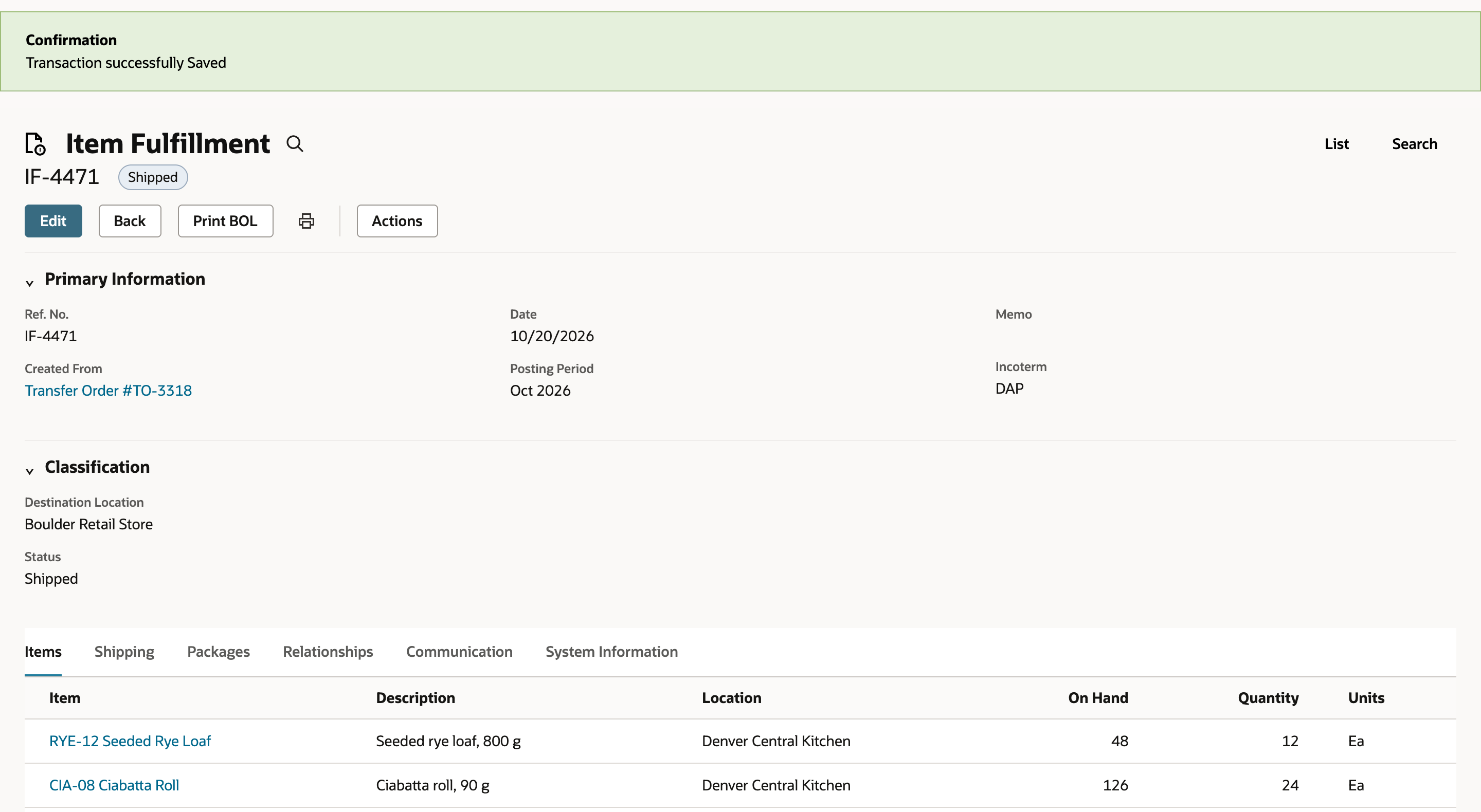Image resolution: width=1481 pixels, height=812 pixels.
Task: Click the On Hand column header
Action: coord(1098,697)
